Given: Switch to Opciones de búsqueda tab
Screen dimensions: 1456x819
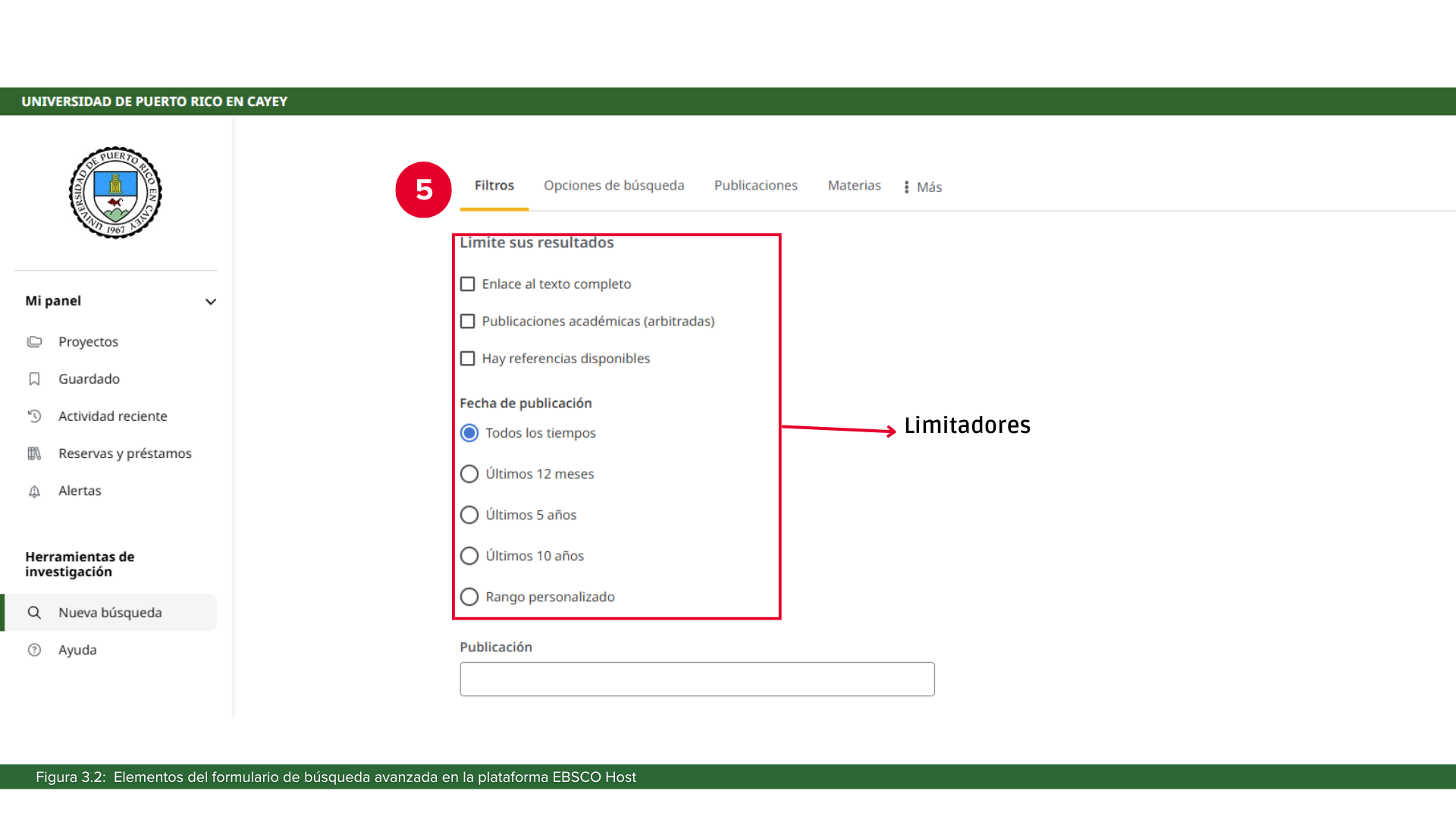Looking at the screenshot, I should pos(613,186).
